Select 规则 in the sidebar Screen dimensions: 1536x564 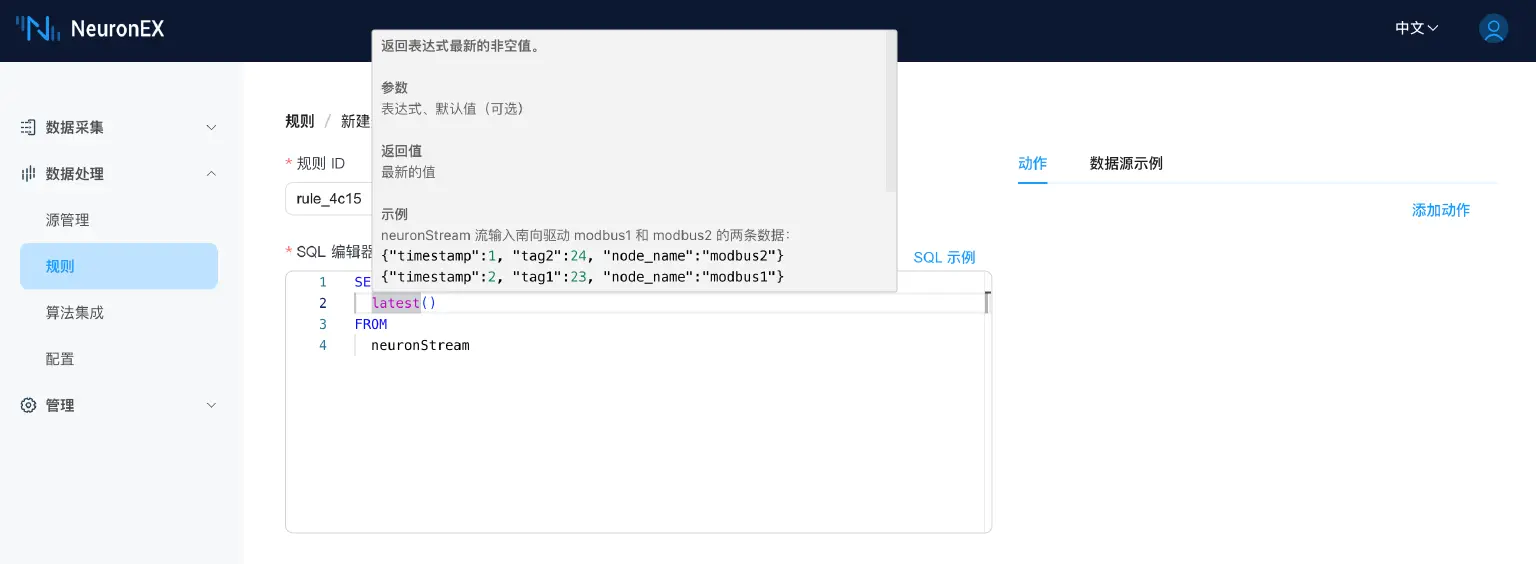click(x=60, y=266)
